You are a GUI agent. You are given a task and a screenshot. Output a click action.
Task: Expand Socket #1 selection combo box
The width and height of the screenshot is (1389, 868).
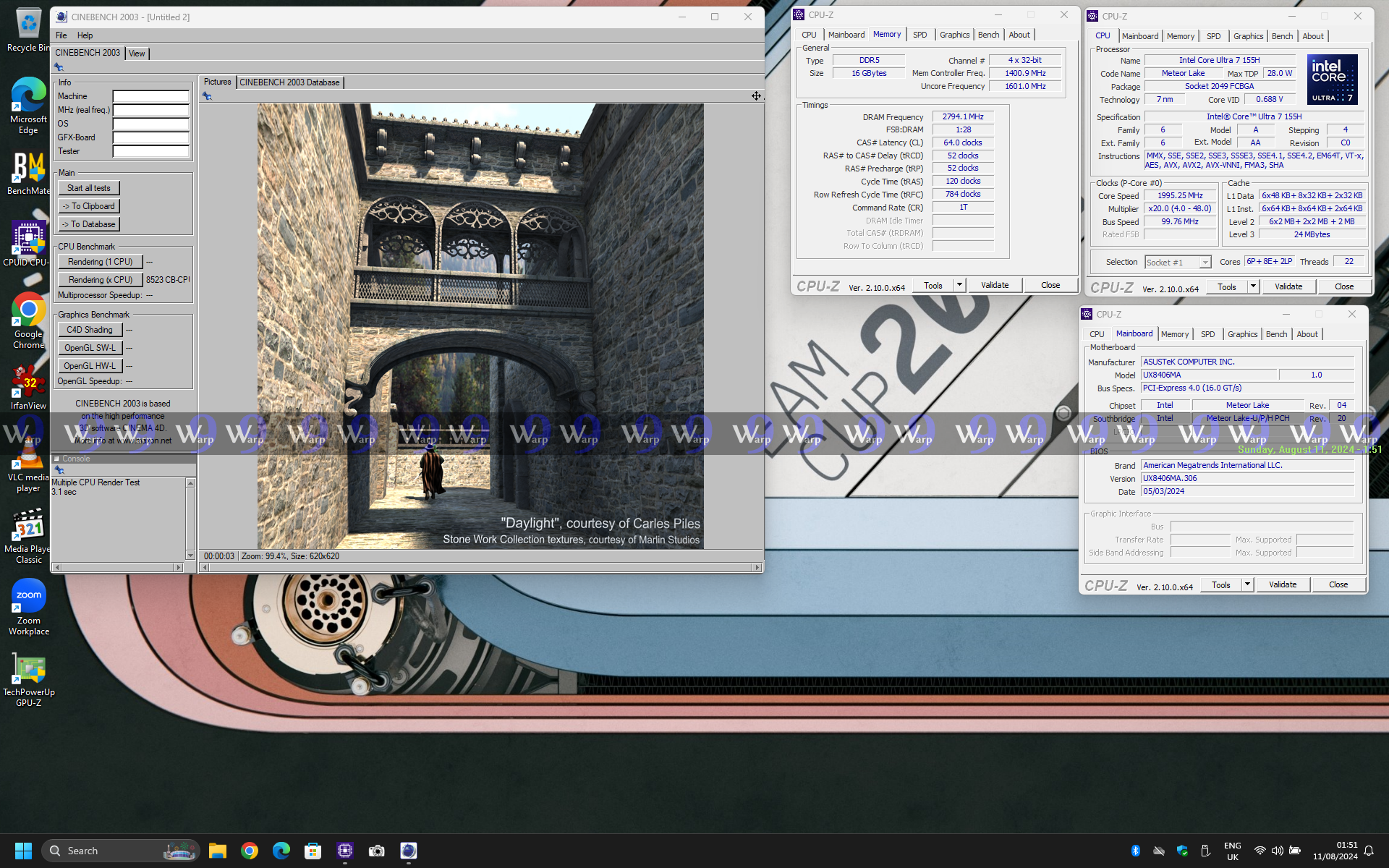(1205, 263)
